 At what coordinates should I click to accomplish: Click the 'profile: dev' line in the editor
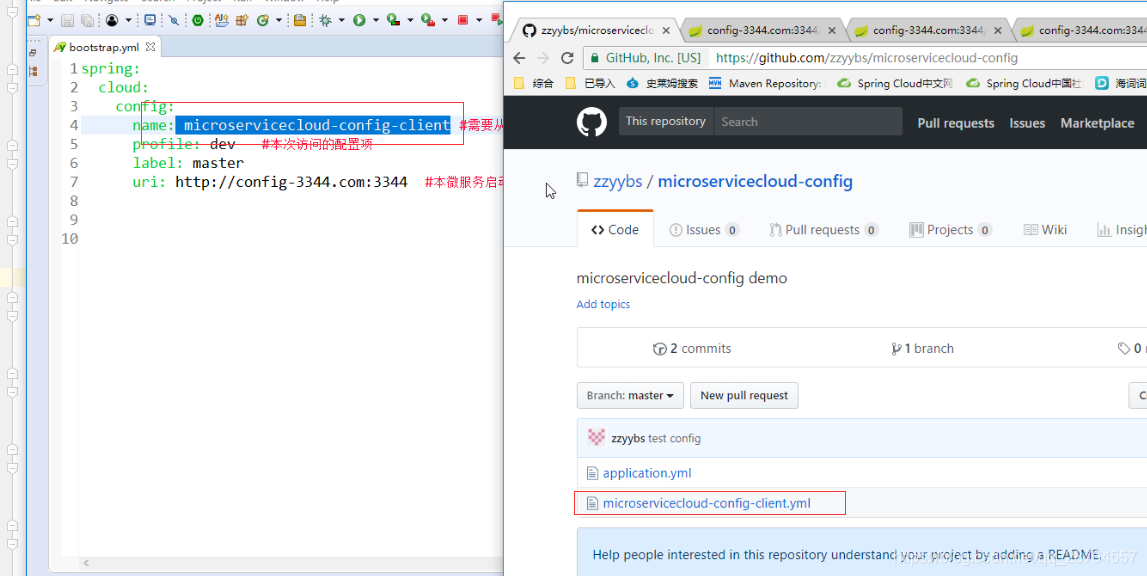(184, 144)
